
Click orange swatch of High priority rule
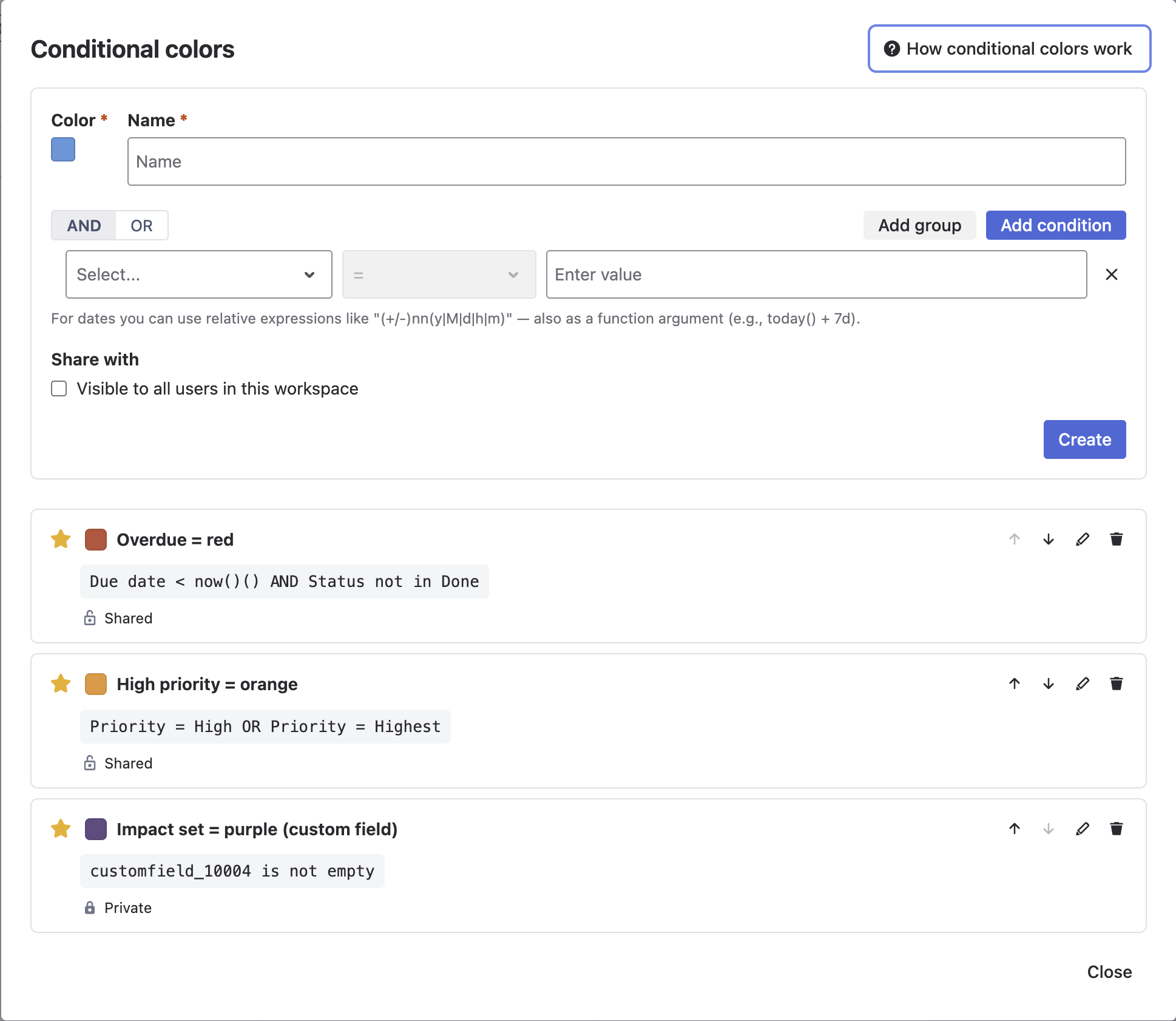[96, 683]
